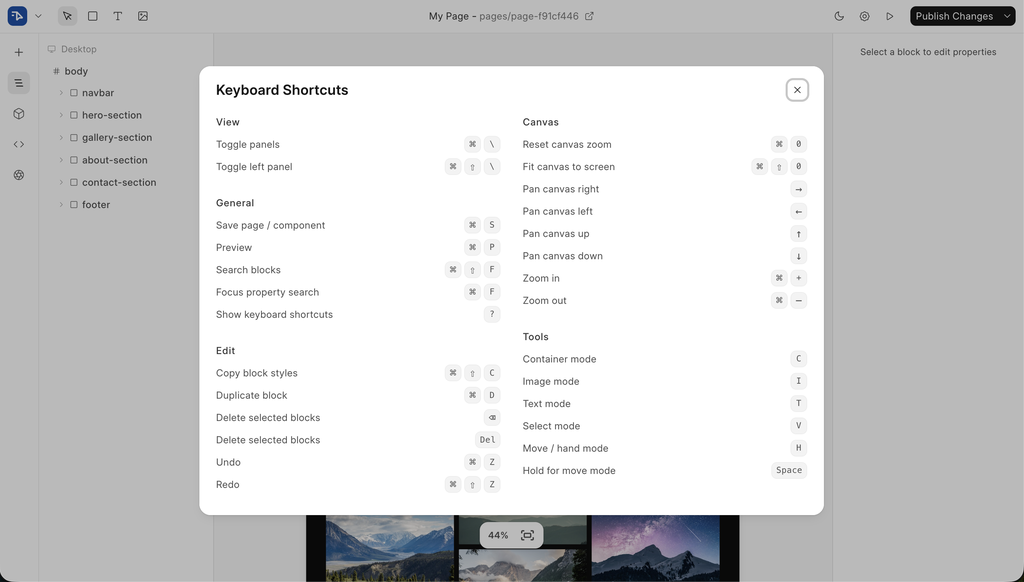
Task: Open the app logo menu dropdown
Action: coord(38,16)
